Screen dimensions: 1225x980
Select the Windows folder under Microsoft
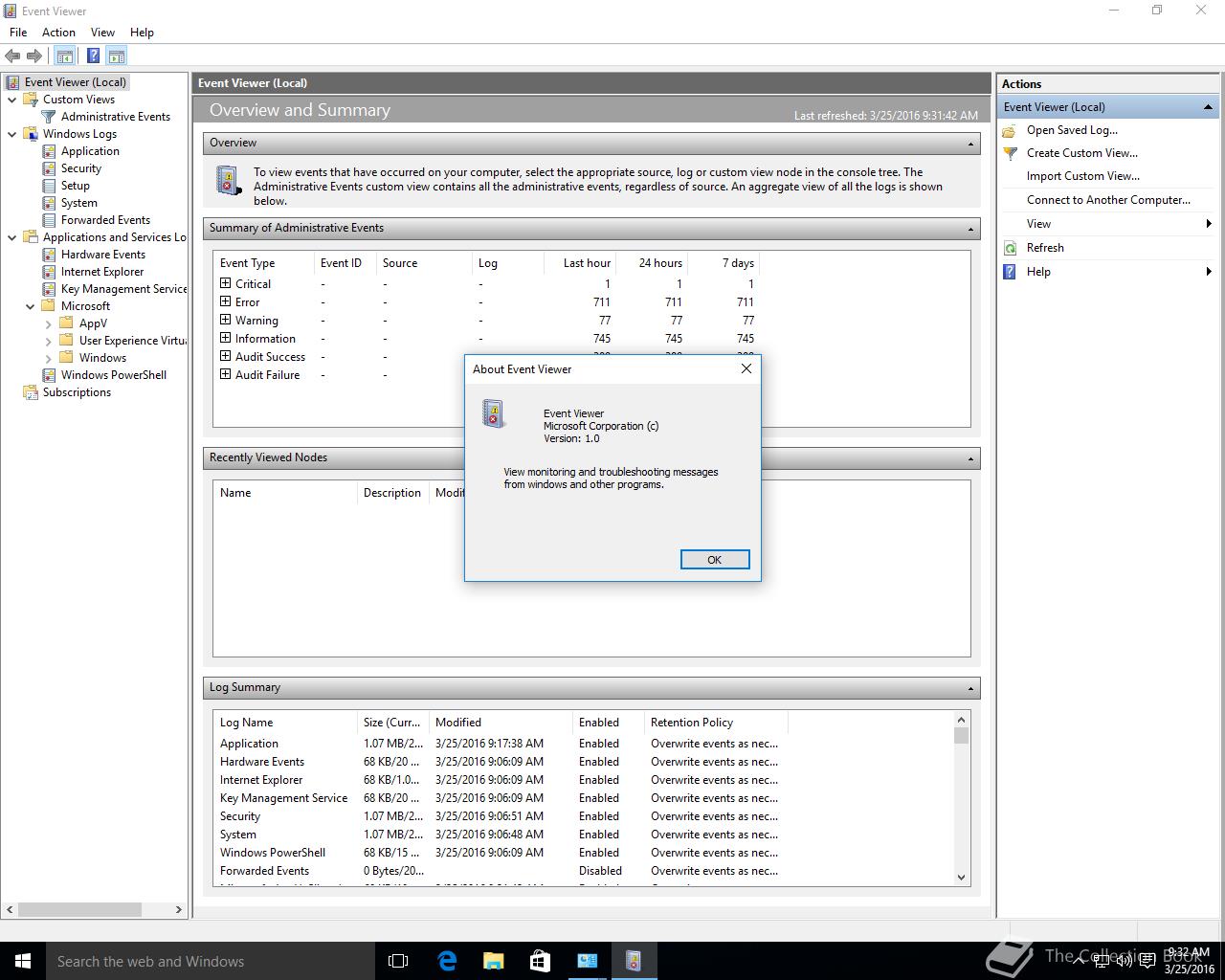pos(102,358)
